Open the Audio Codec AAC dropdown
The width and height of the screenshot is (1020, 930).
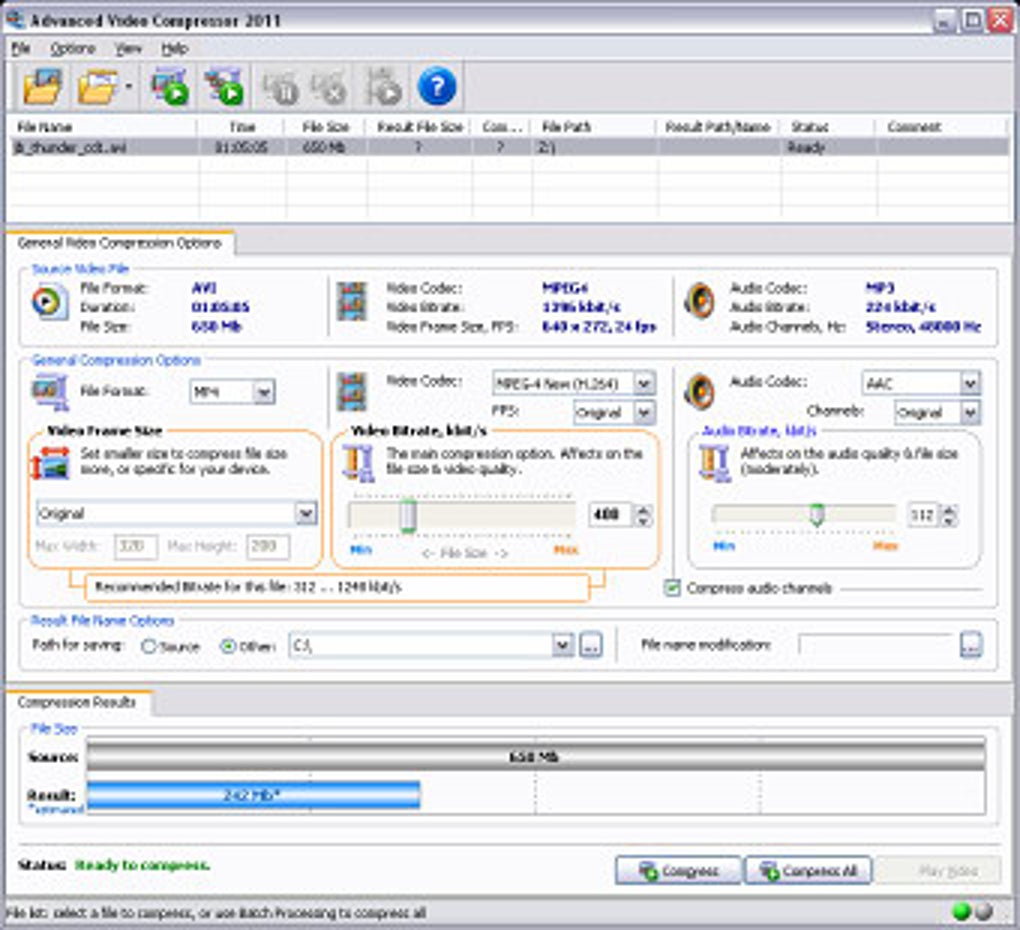coord(969,383)
